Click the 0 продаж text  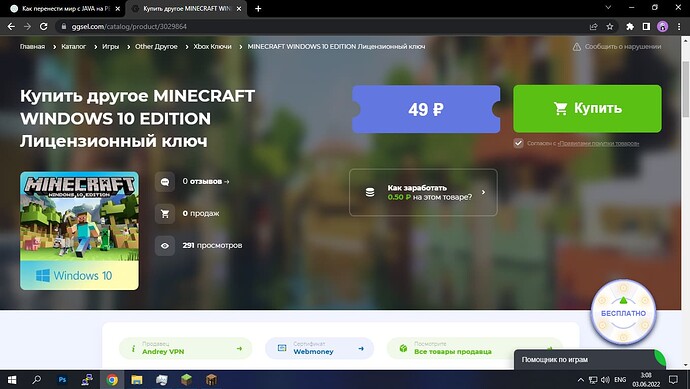tap(201, 213)
